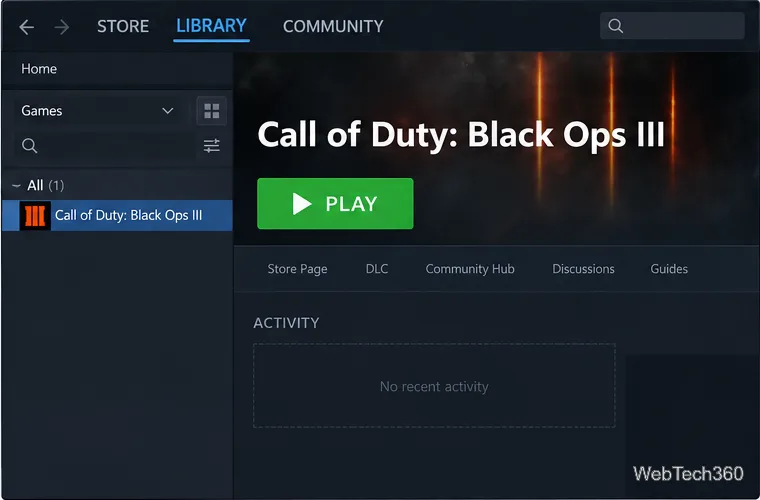Click the ACTIVITY section heading

point(286,323)
